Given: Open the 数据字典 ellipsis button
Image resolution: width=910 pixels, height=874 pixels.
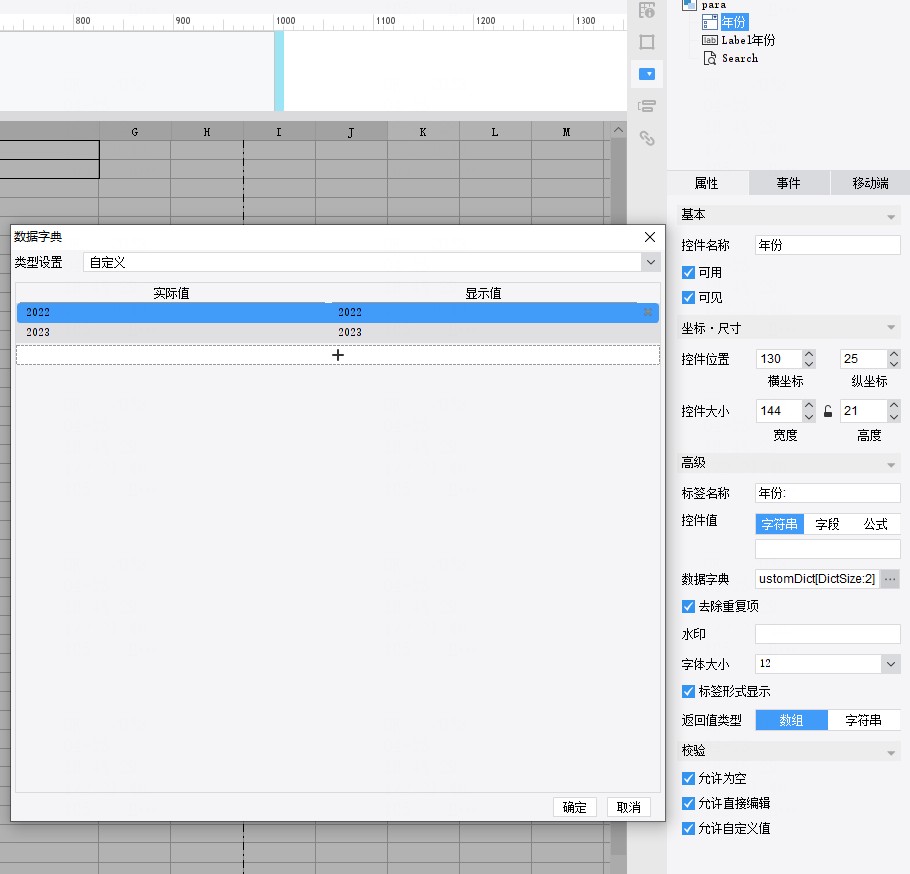Looking at the screenshot, I should point(890,579).
